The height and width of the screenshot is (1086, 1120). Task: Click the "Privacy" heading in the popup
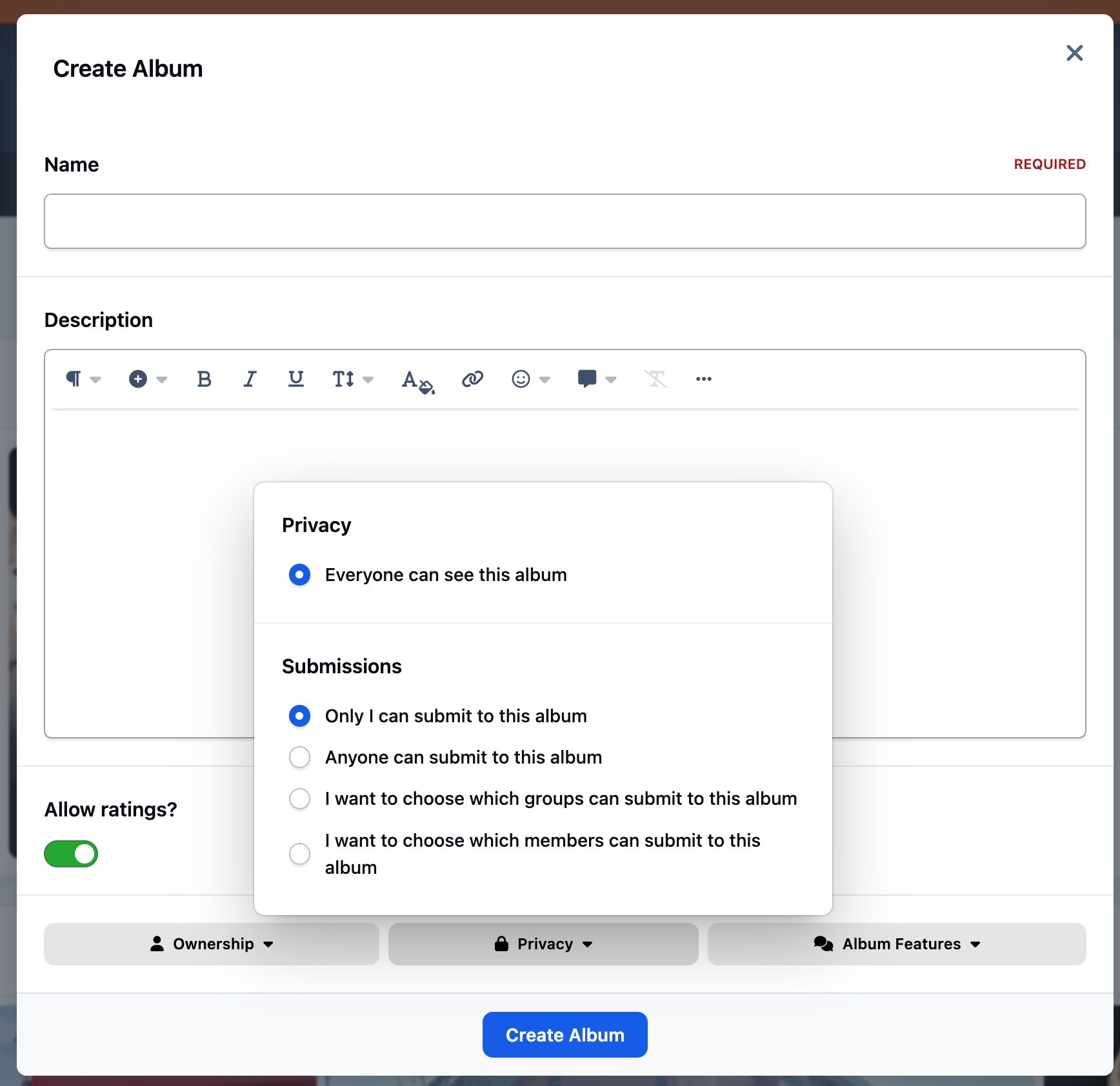tap(316, 525)
